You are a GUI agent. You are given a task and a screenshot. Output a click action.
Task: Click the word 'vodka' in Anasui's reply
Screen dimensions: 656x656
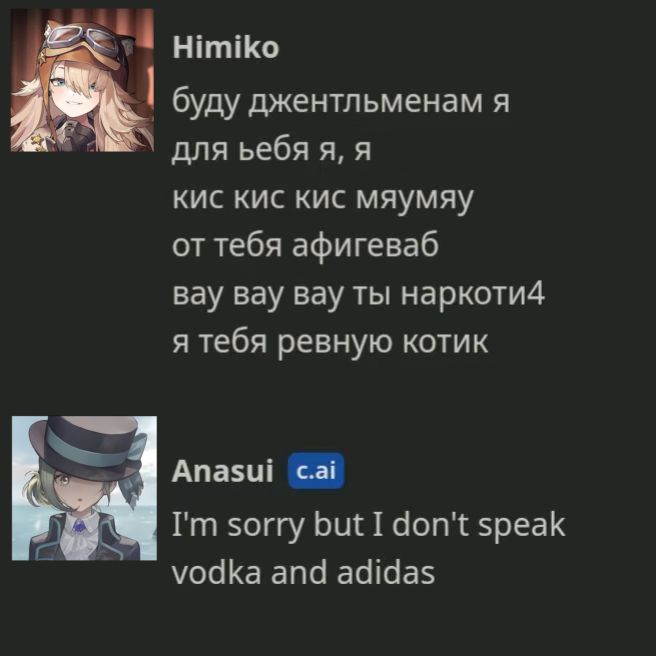(x=217, y=572)
